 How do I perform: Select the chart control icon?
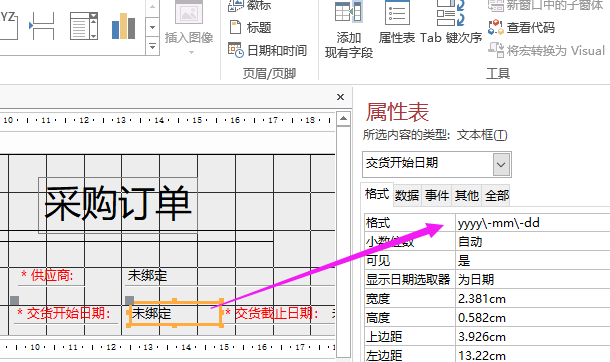click(123, 26)
